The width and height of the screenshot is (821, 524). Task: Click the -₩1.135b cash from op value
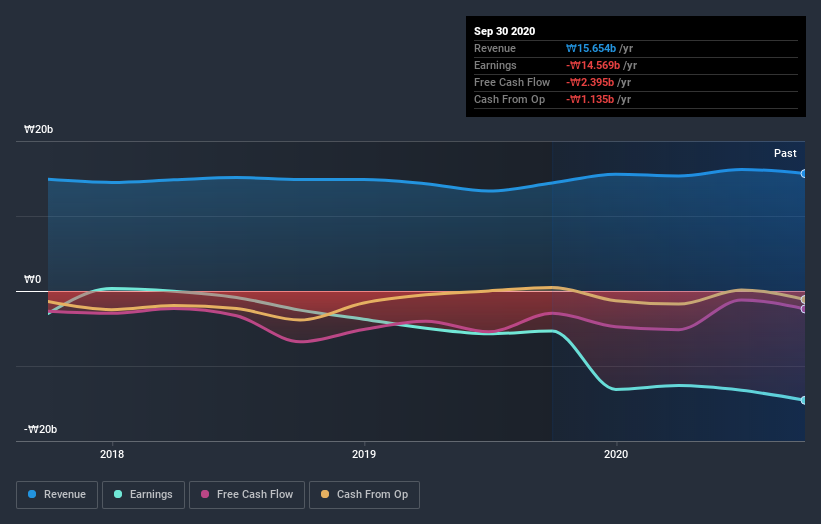[590, 99]
